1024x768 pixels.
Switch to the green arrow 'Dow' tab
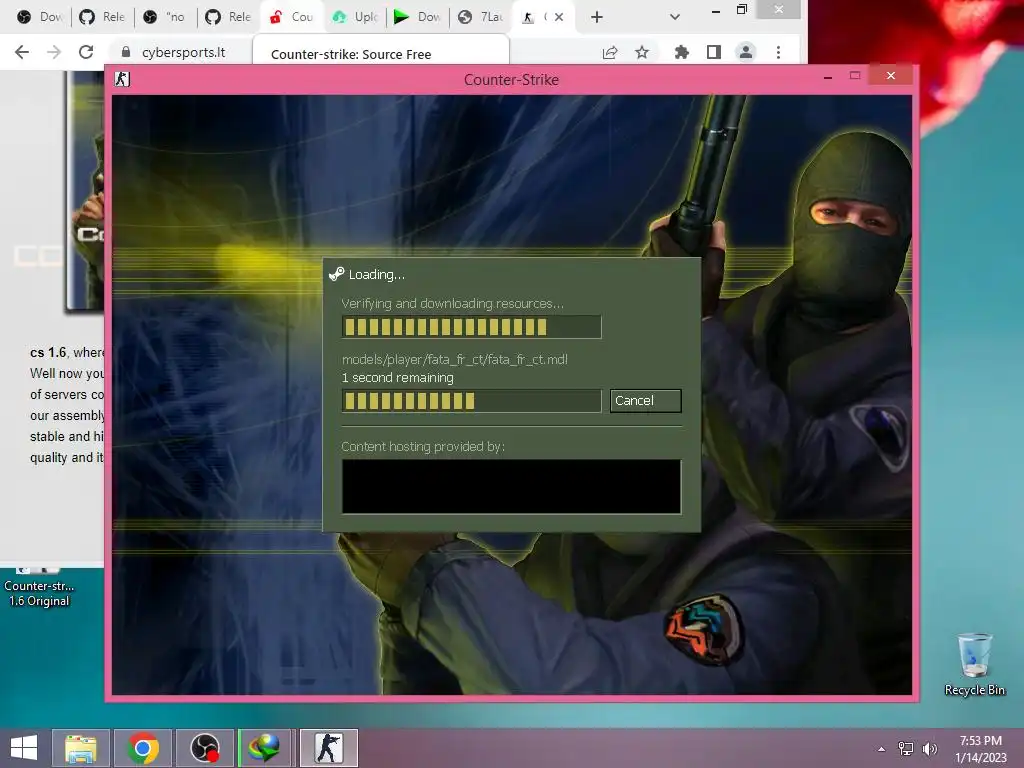point(417,17)
